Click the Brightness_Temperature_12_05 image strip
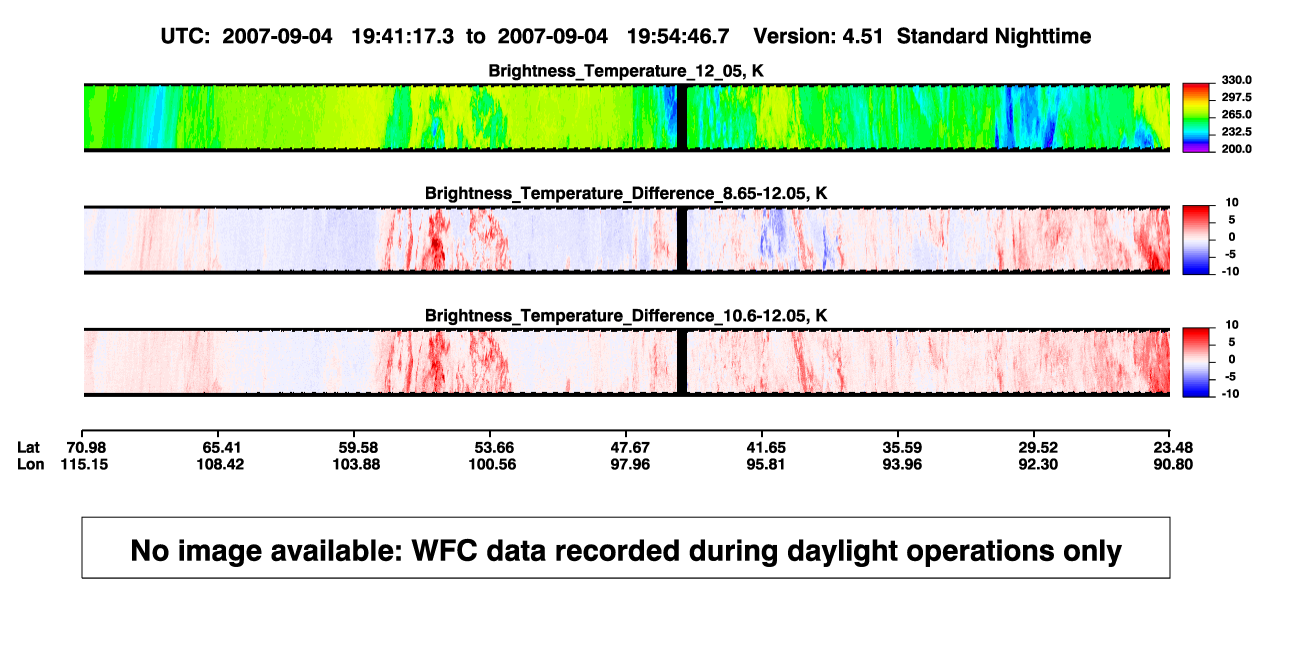The width and height of the screenshot is (1300, 667). 626,117
